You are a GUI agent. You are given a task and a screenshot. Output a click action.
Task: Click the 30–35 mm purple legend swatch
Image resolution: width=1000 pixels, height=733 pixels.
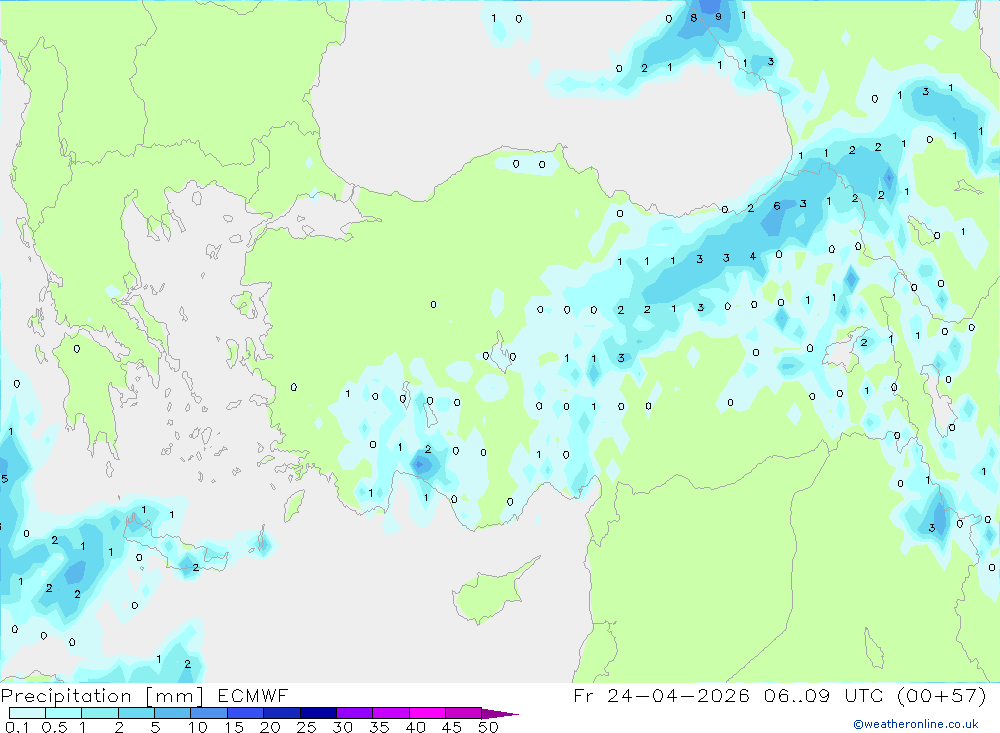point(354,713)
